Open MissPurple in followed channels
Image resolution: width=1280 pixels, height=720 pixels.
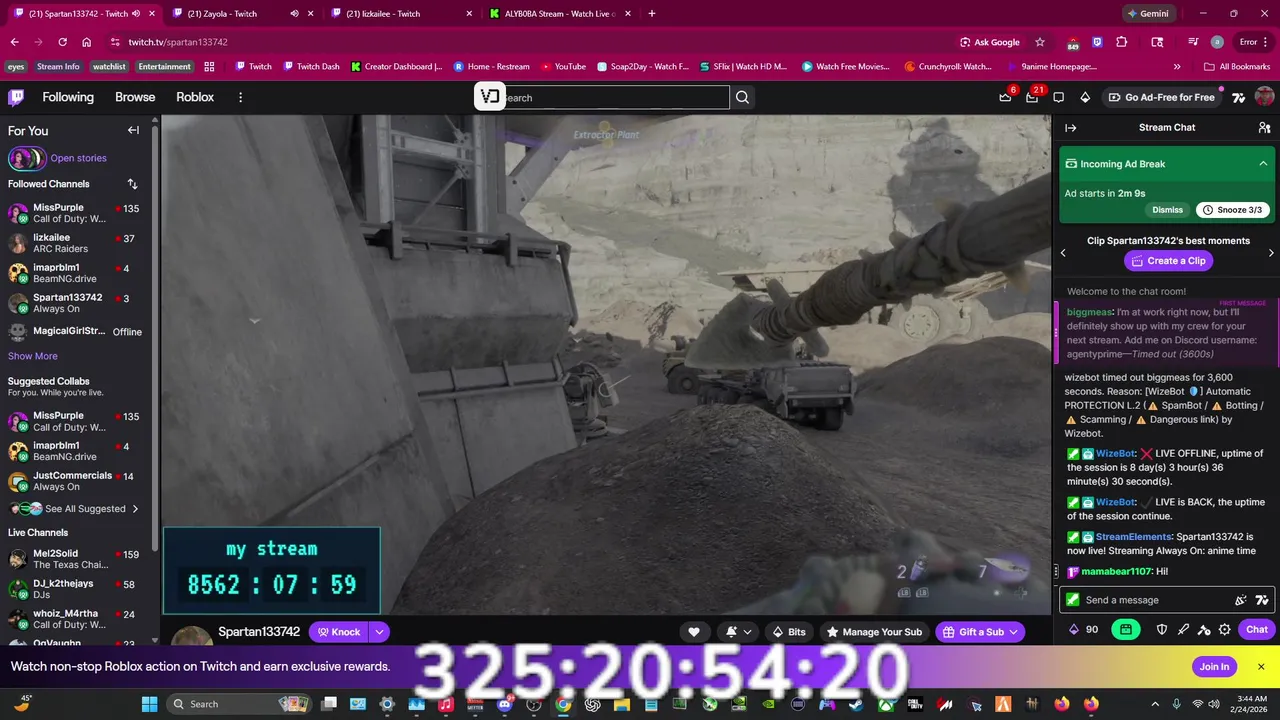(x=77, y=213)
